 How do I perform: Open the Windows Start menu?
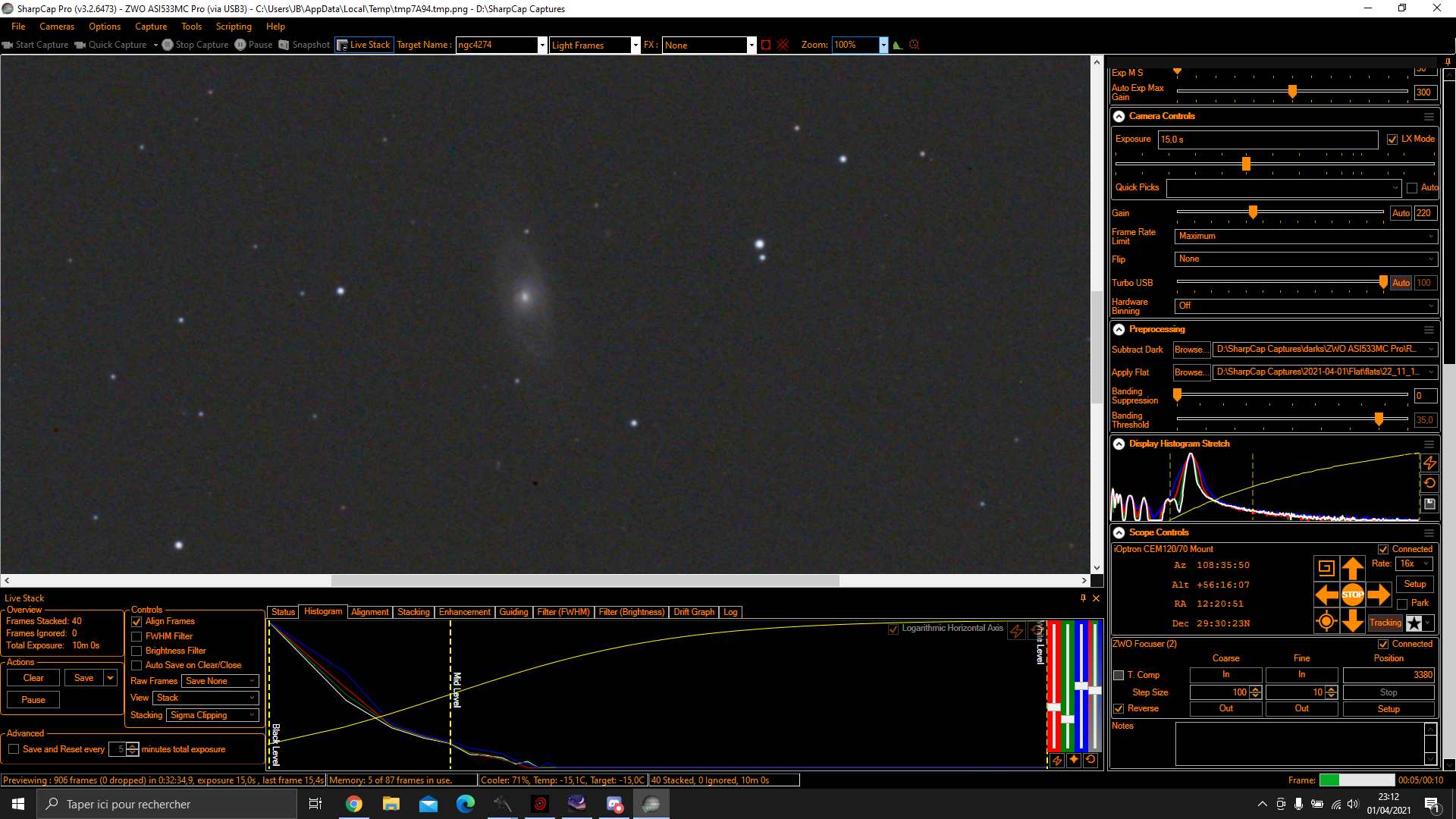click(18, 804)
